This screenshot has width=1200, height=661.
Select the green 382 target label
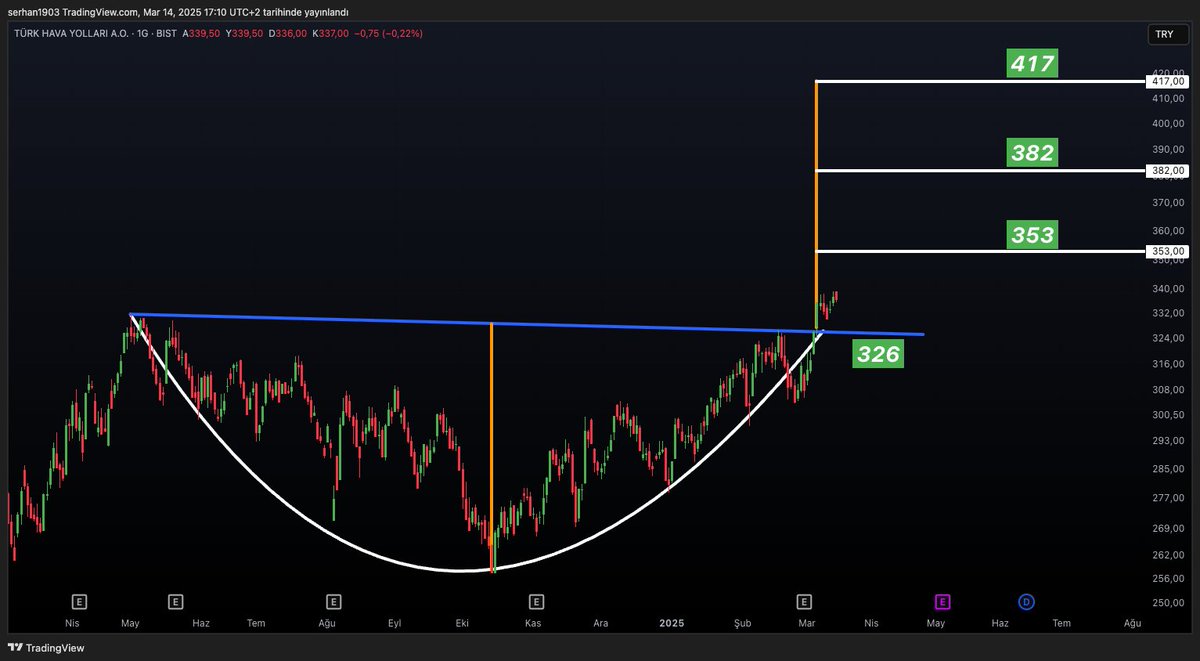pyautogui.click(x=1032, y=153)
